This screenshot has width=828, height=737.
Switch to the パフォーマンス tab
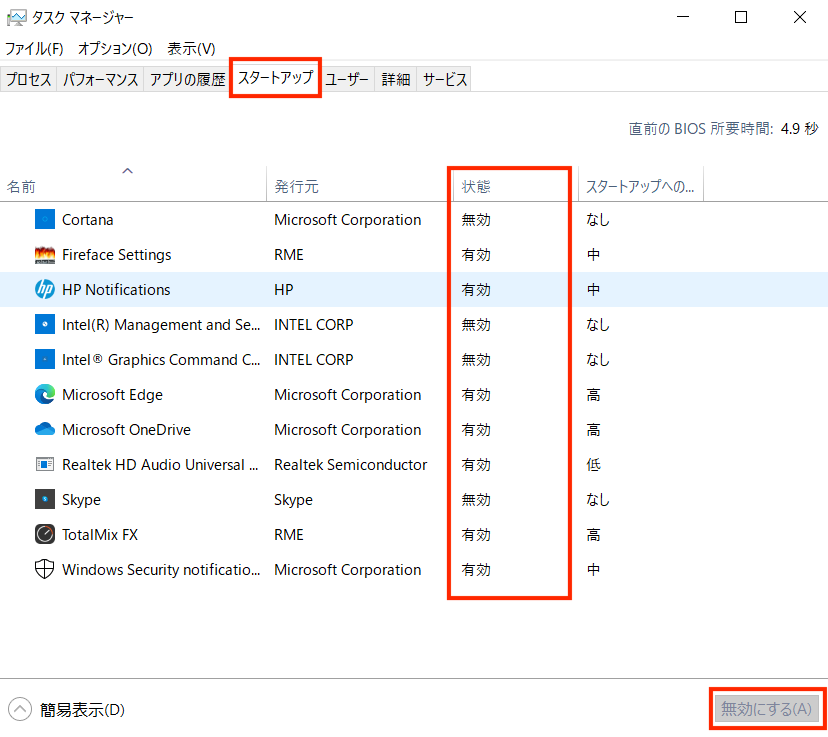[100, 80]
